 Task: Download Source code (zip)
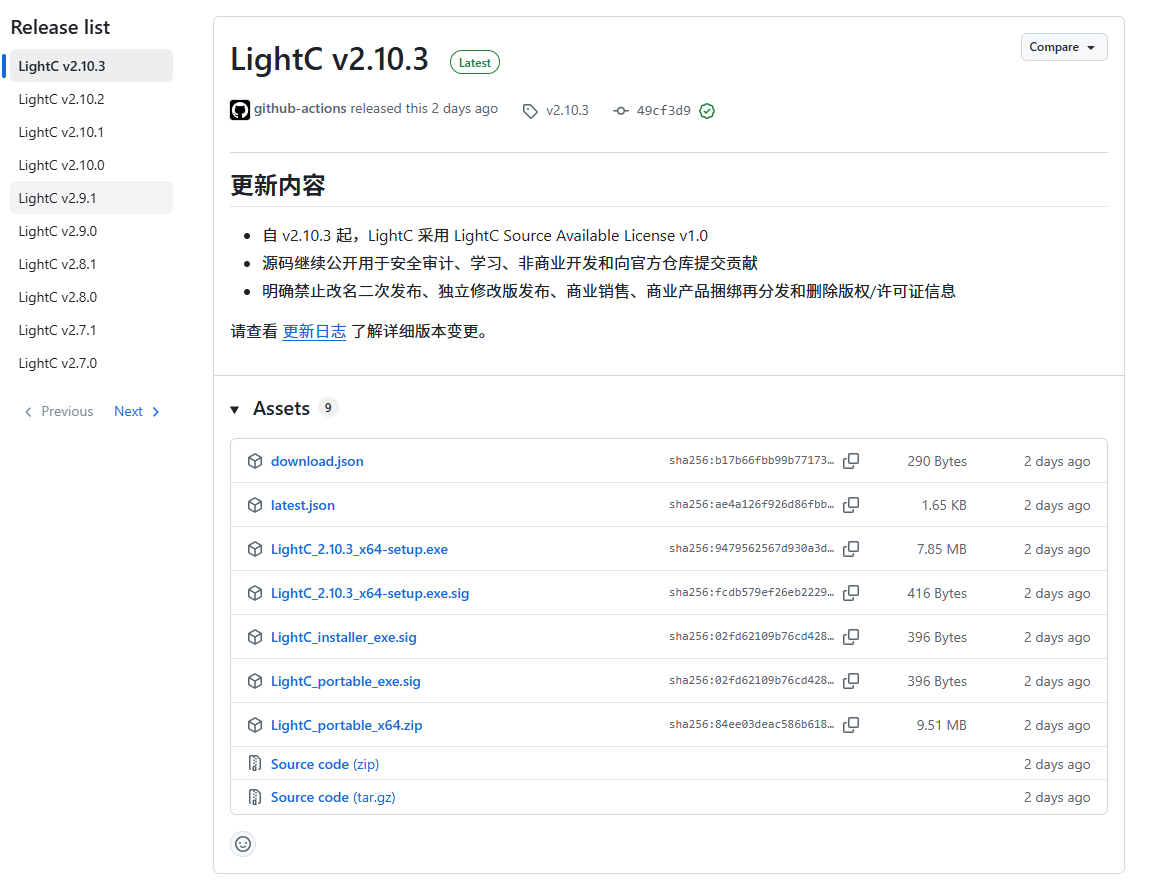click(325, 764)
